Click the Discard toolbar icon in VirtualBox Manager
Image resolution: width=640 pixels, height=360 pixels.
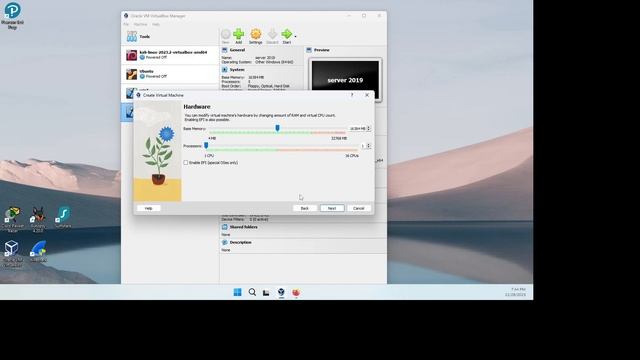point(272,36)
